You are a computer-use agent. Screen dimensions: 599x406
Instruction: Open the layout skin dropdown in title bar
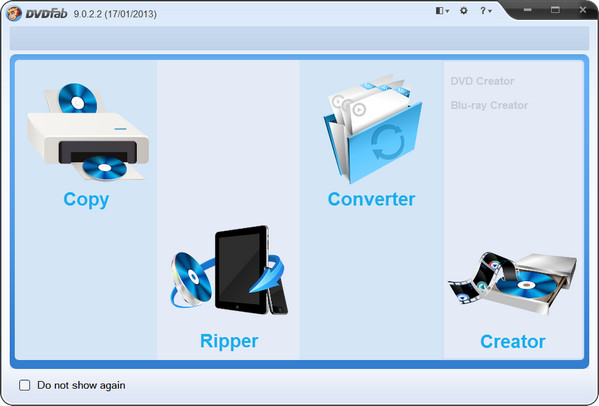[442, 11]
